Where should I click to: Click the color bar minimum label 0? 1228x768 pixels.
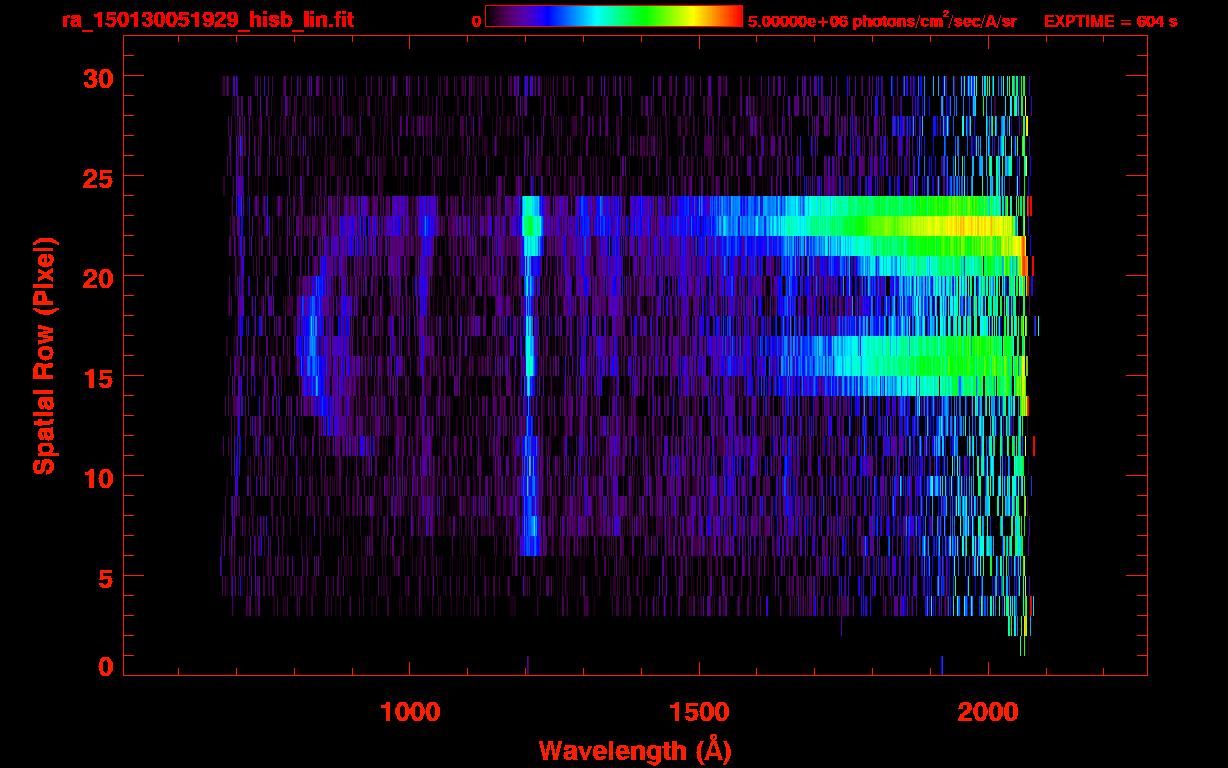click(476, 21)
